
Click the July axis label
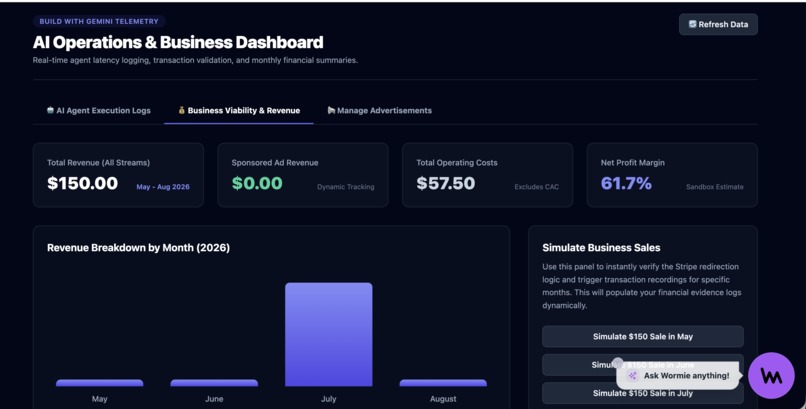(x=329, y=399)
